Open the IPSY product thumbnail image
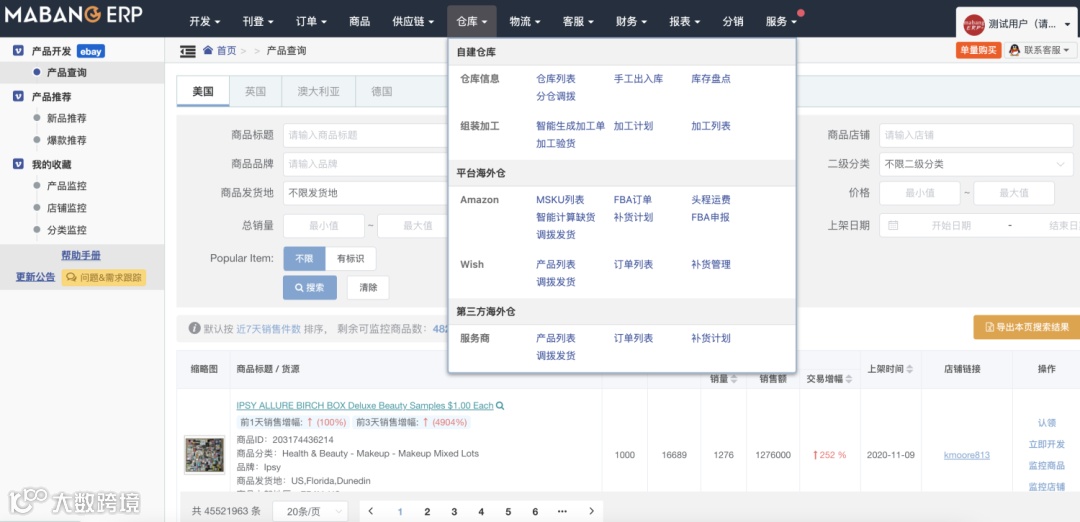Screen dimensions: 1080x522 click(205, 455)
